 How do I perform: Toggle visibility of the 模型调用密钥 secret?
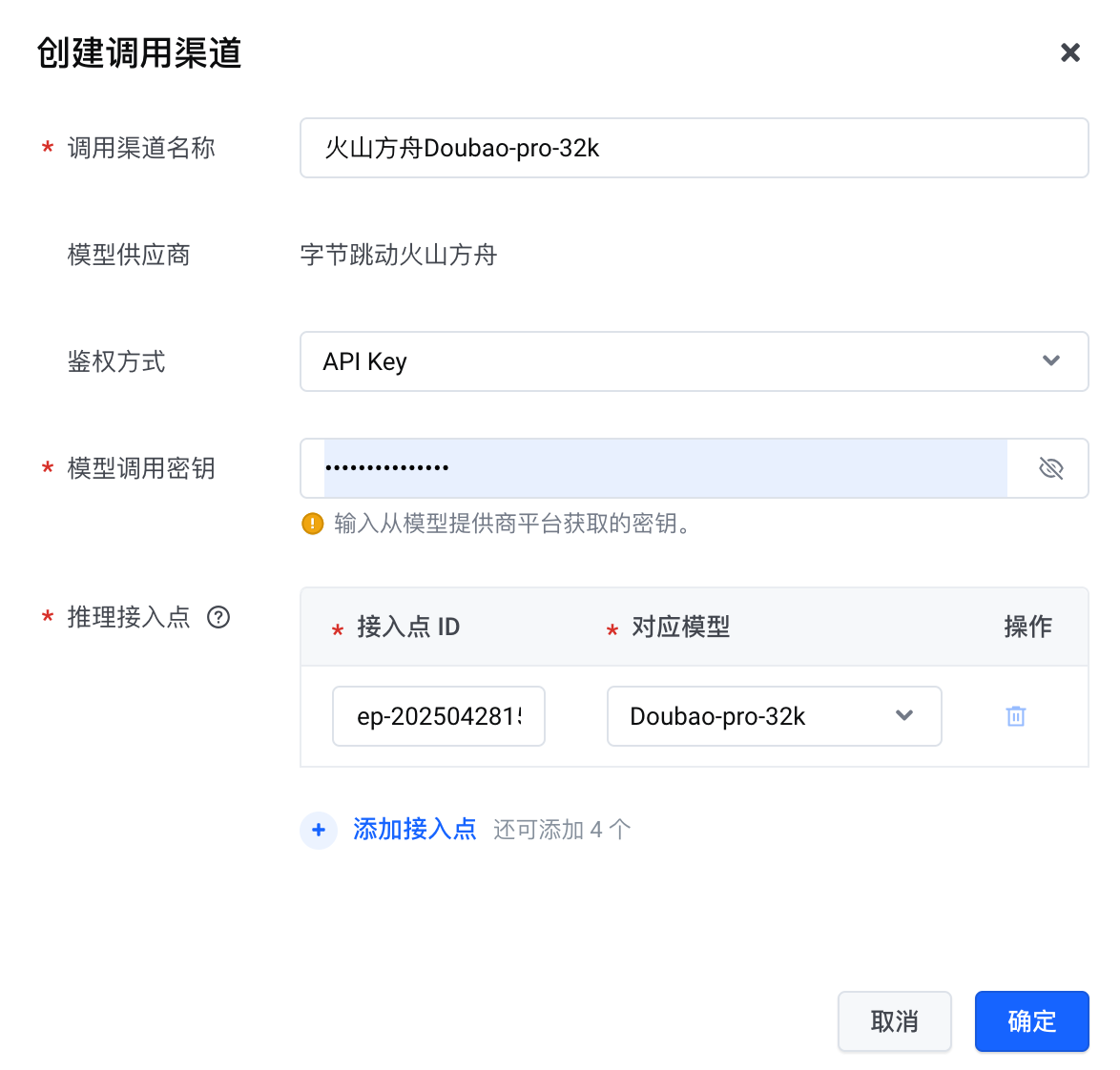click(1050, 468)
